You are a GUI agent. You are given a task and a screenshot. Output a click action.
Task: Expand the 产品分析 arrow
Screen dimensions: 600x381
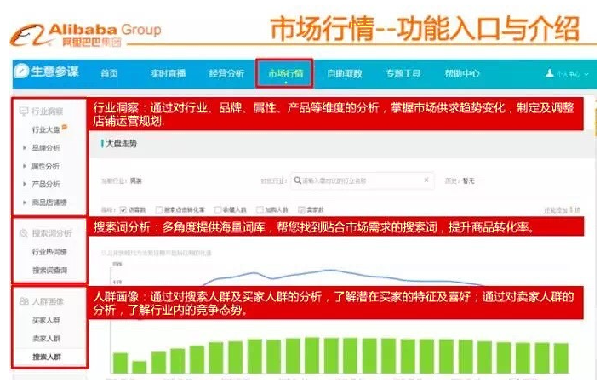[24, 184]
